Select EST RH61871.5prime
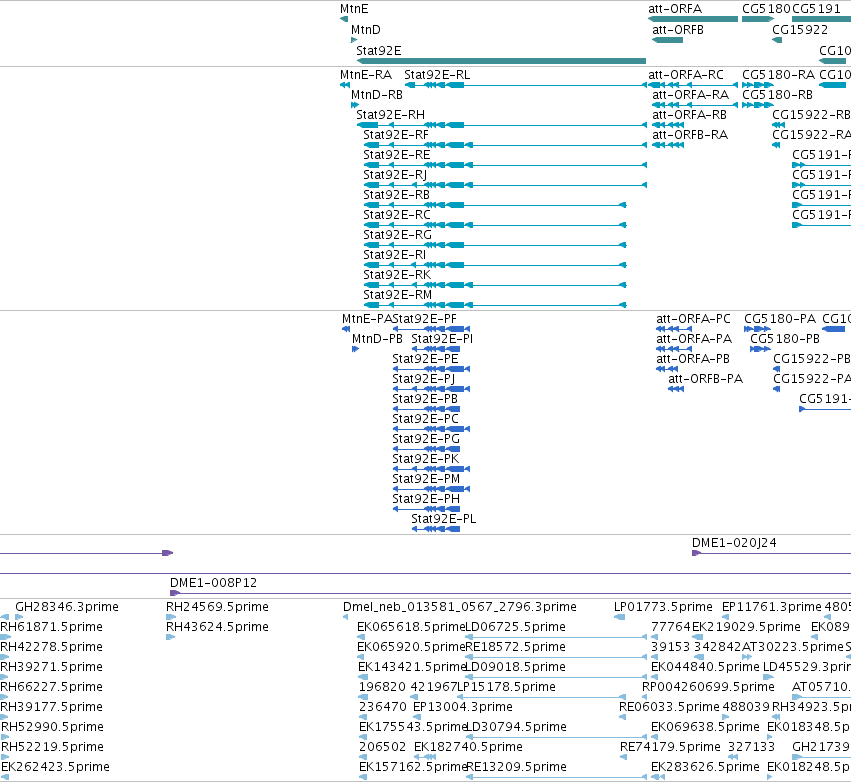The width and height of the screenshot is (851, 782). pos(52,627)
